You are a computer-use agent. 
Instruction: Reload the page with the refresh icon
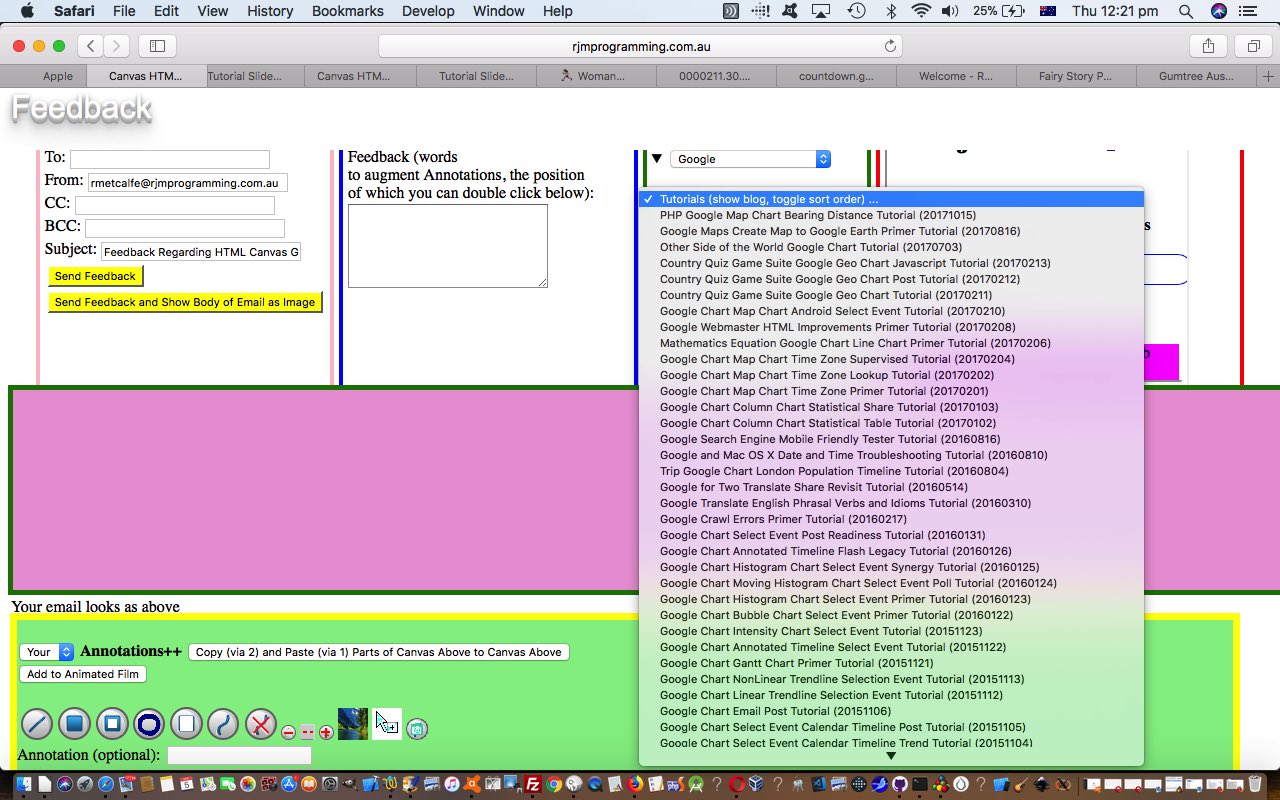[x=890, y=46]
